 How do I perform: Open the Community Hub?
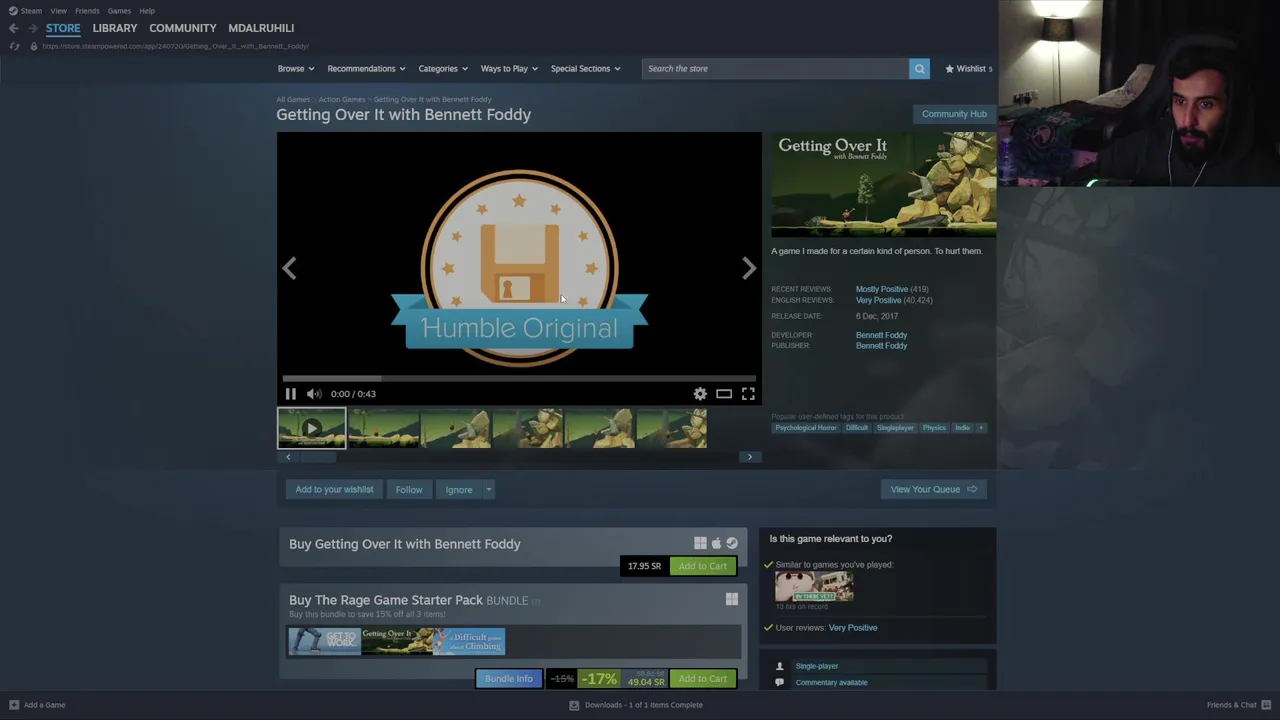954,114
